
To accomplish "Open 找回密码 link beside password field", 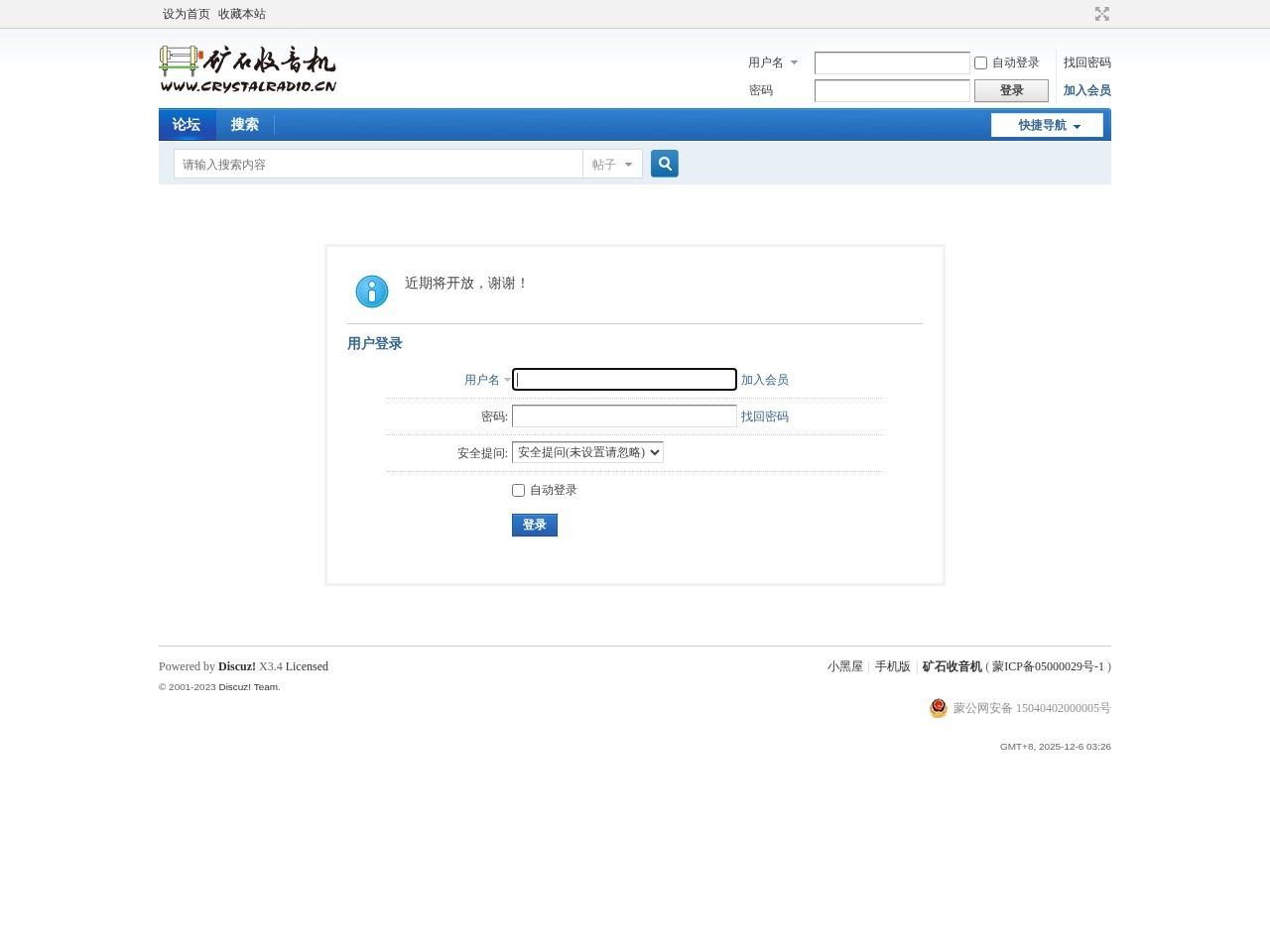I will click(x=764, y=416).
